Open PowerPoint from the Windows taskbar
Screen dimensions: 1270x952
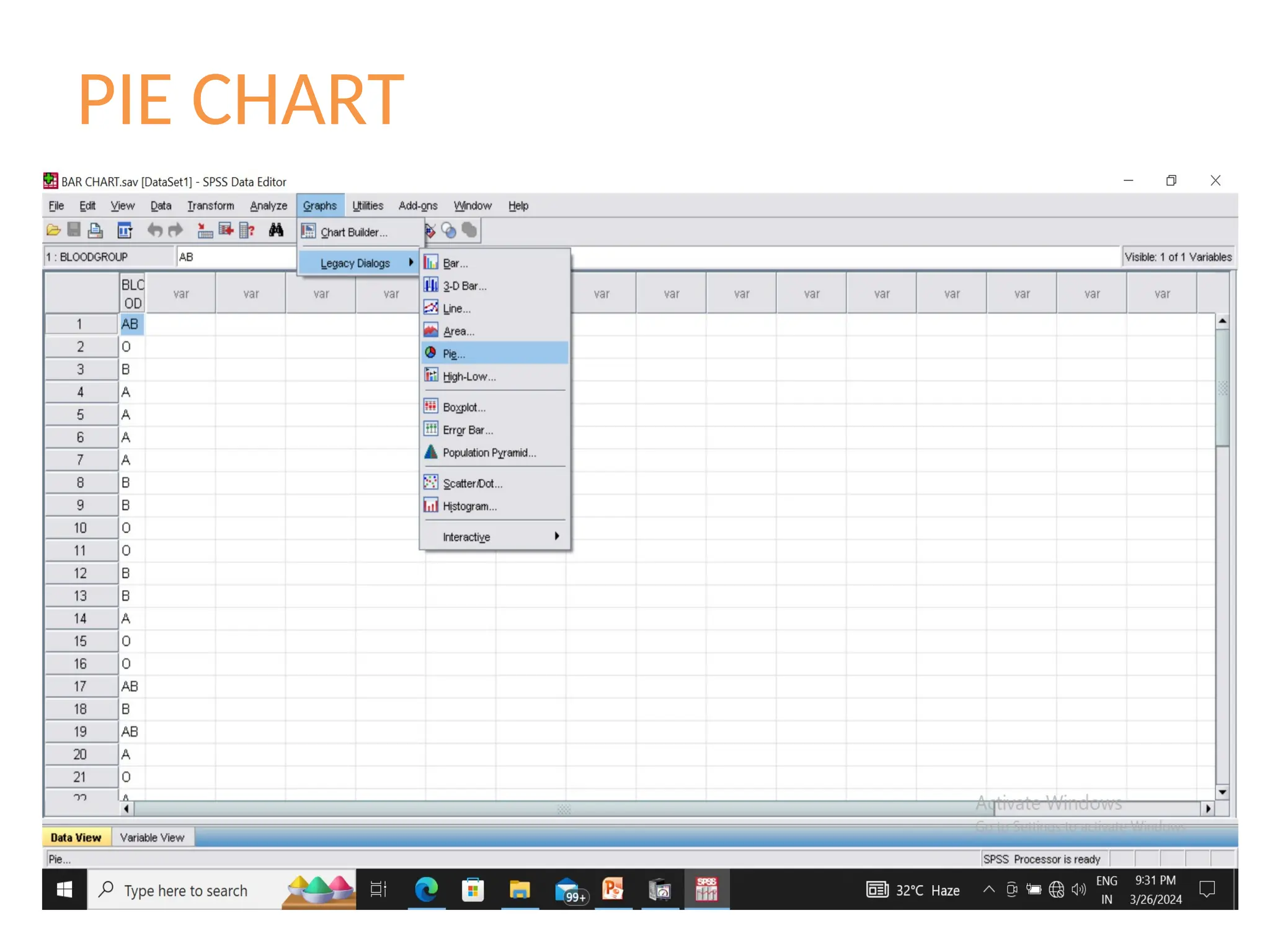(613, 890)
